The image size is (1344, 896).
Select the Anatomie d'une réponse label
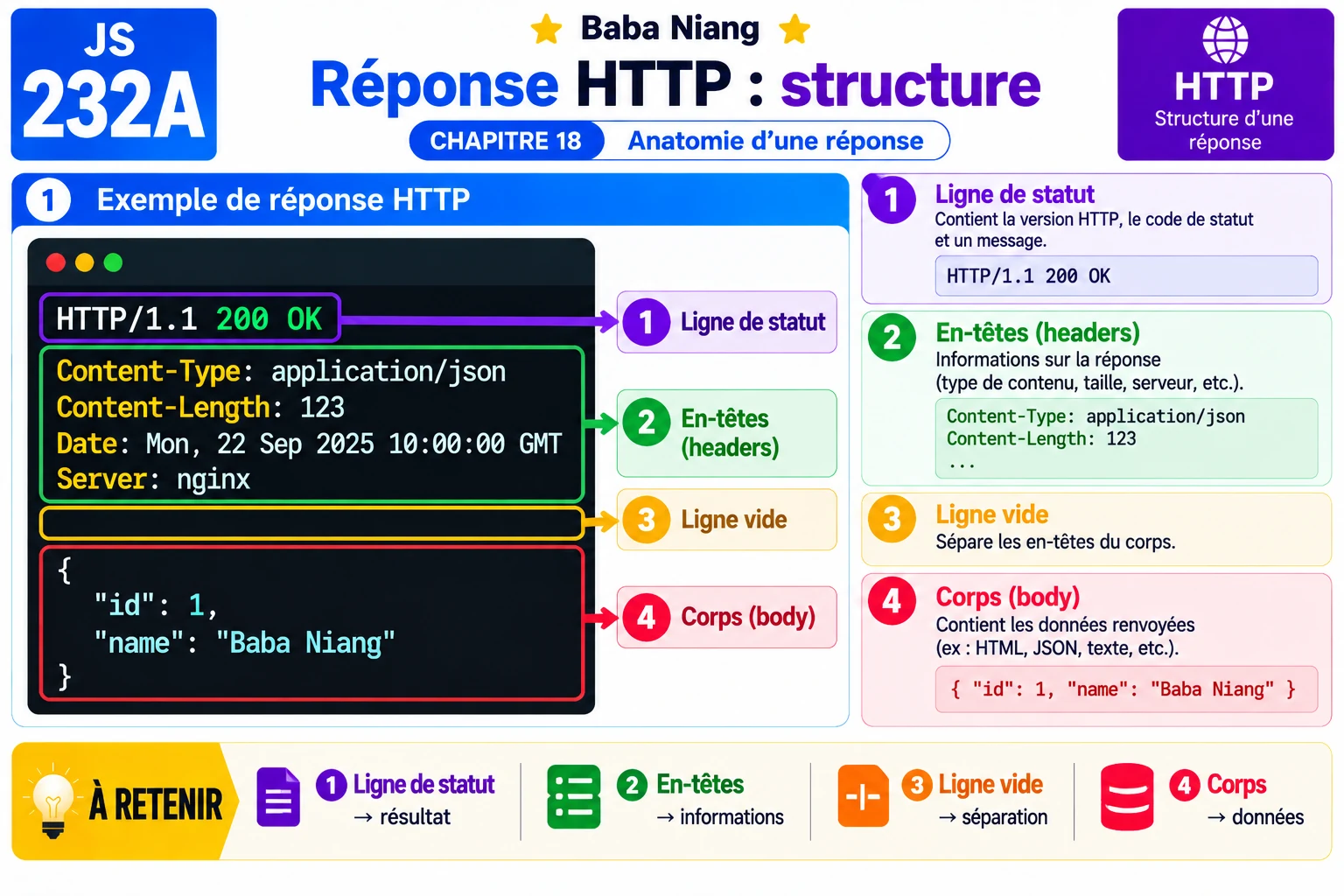pyautogui.click(x=775, y=141)
